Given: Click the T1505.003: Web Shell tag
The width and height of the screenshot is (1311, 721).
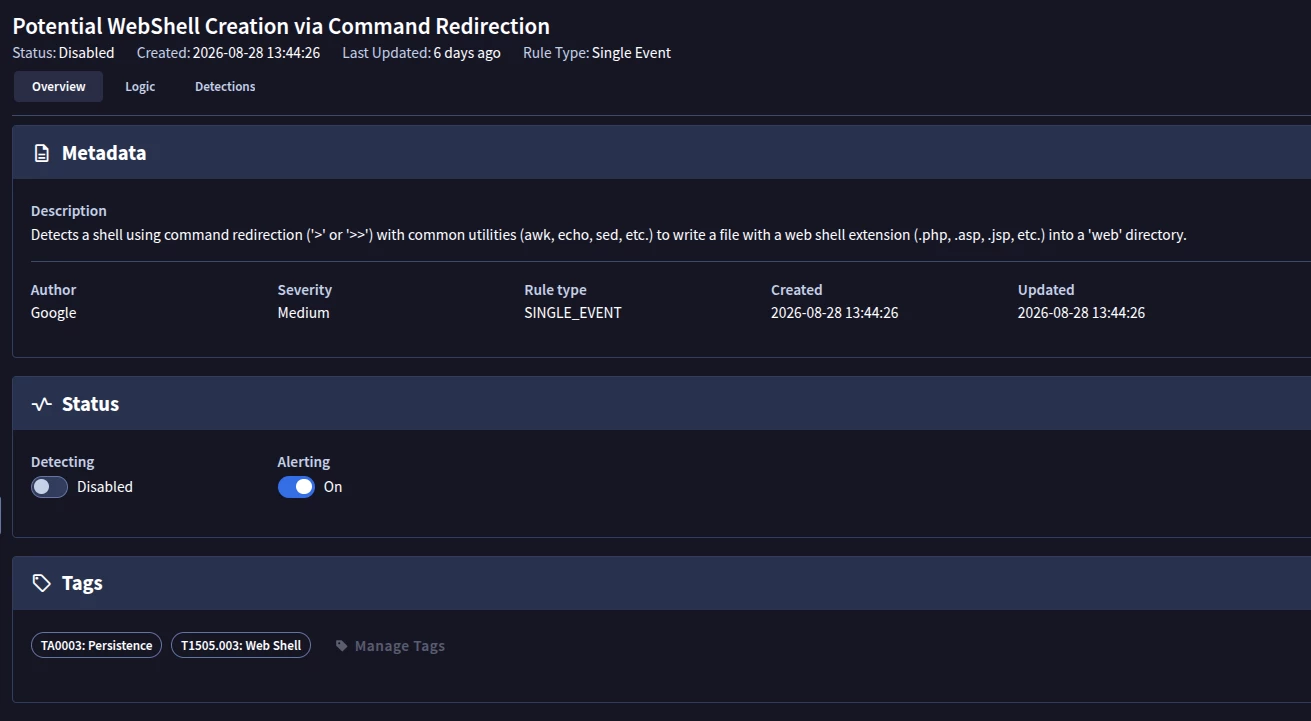Looking at the screenshot, I should (241, 645).
